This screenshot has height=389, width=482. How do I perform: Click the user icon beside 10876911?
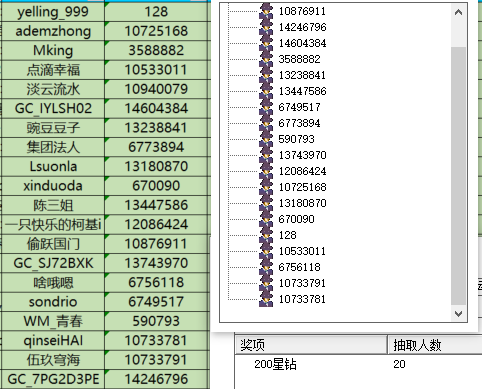(266, 11)
